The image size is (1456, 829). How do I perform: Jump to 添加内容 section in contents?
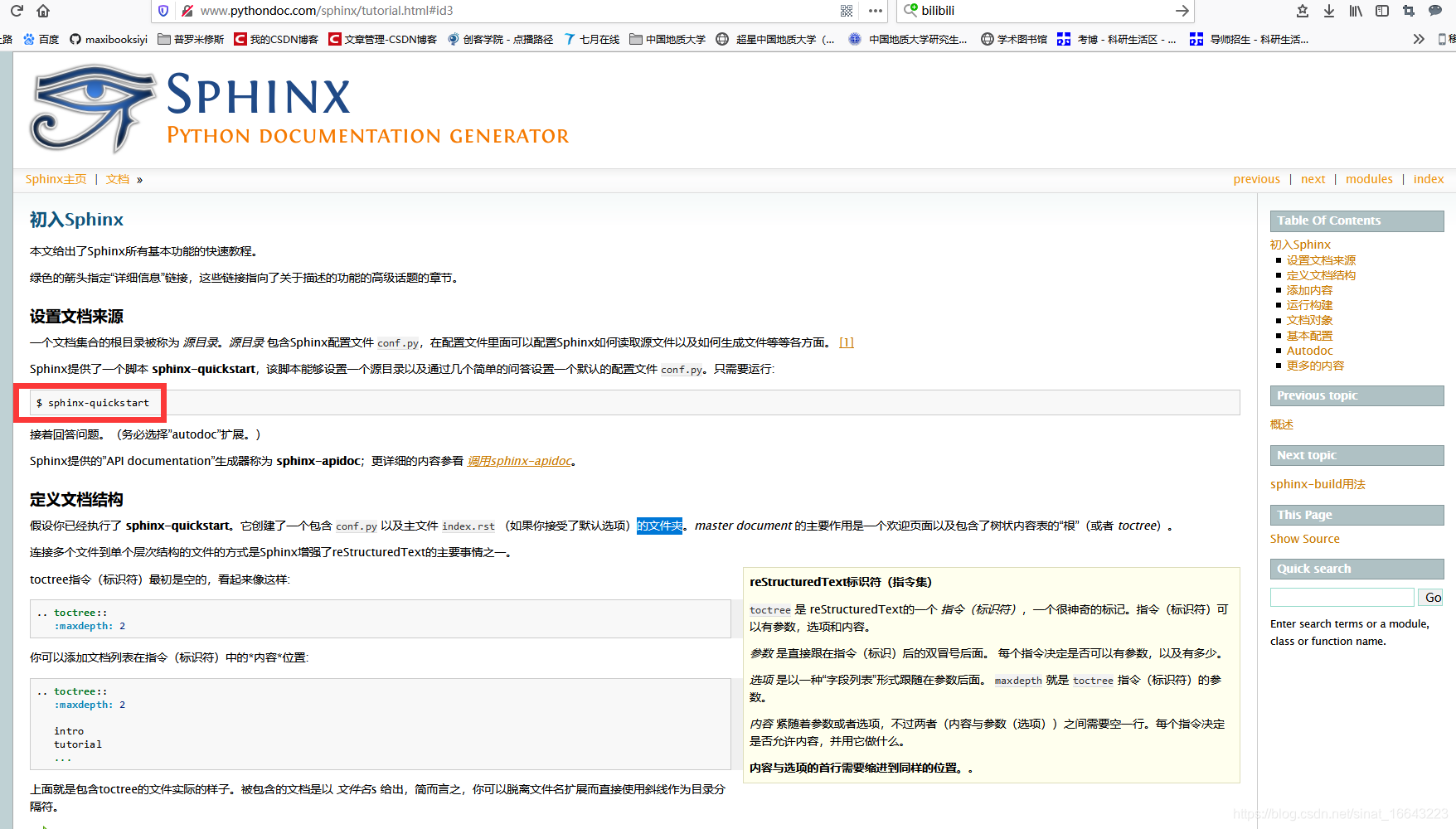1309,290
